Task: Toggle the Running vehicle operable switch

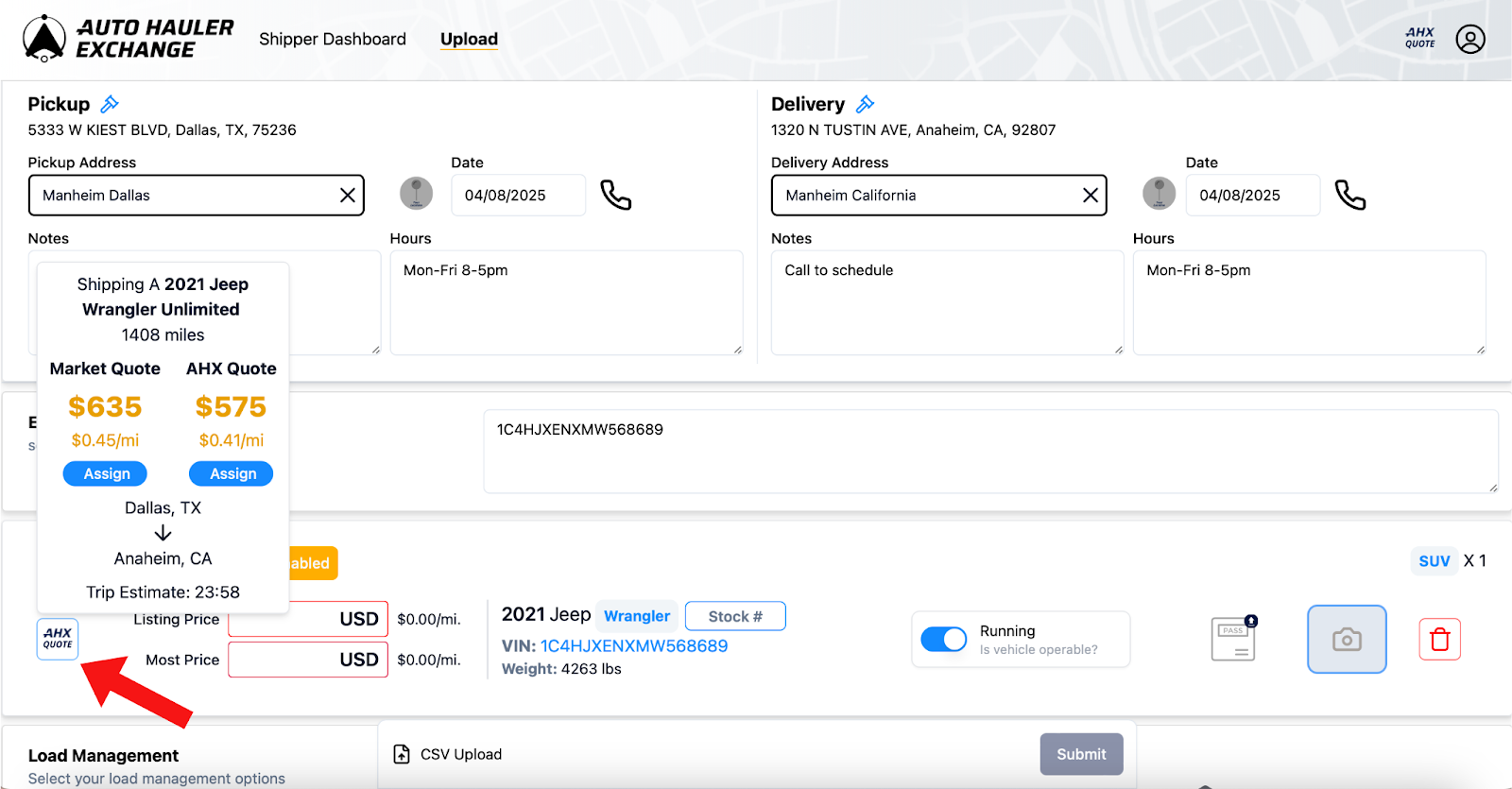Action: 944,640
